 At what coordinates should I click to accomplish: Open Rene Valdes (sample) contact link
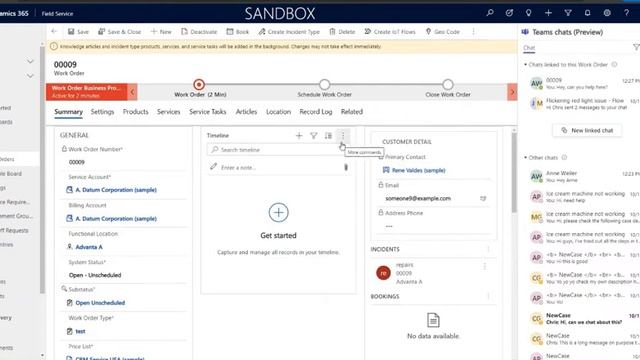[x=418, y=170]
